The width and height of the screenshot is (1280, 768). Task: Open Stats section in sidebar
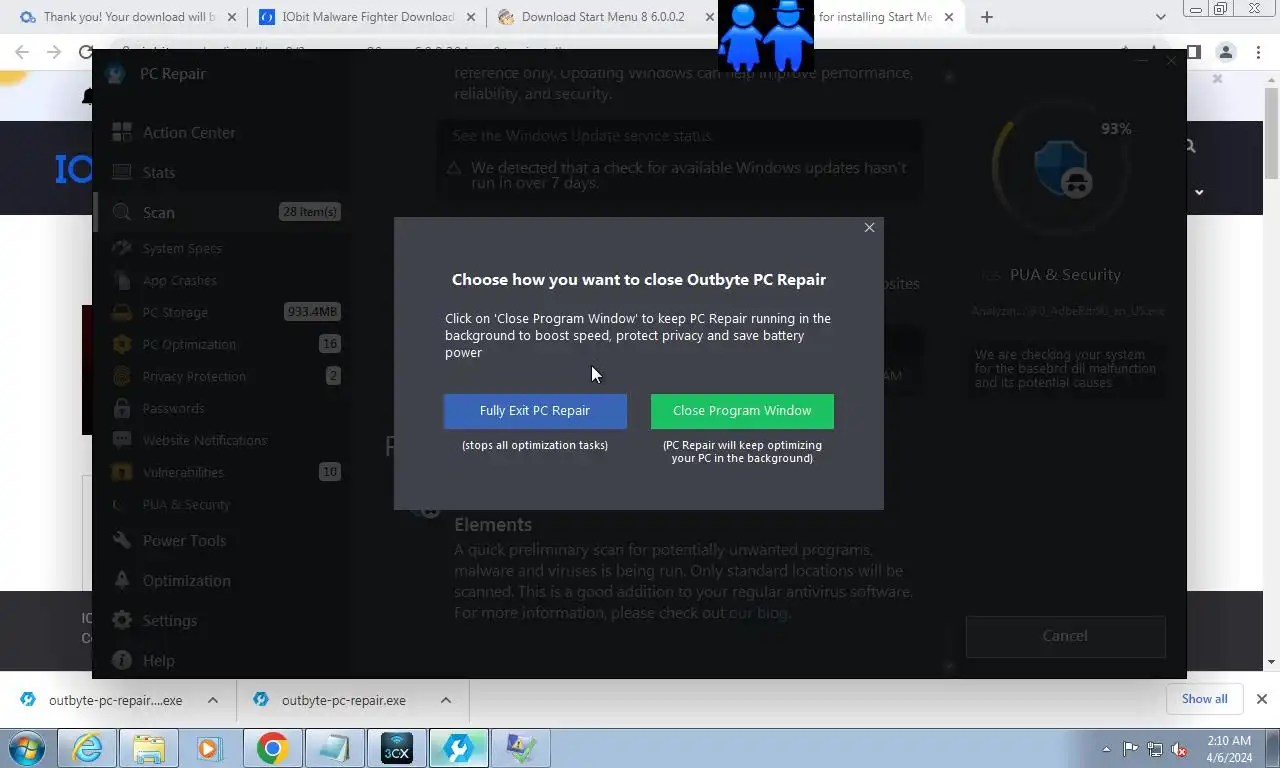click(158, 172)
